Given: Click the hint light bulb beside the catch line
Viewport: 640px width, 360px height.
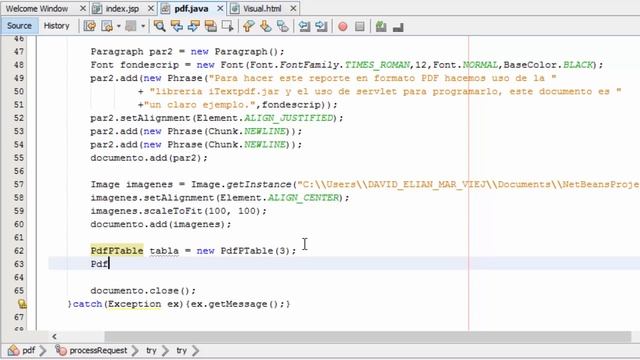Looking at the screenshot, I should click(x=22, y=304).
